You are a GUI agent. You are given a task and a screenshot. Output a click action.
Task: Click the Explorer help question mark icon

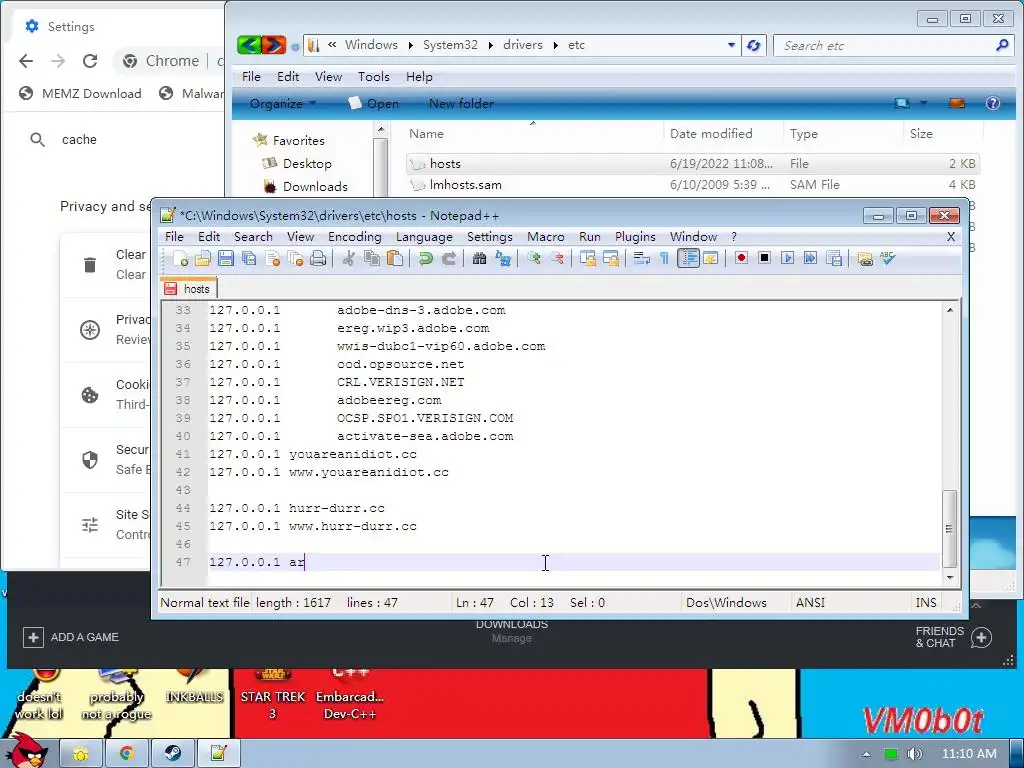point(993,103)
